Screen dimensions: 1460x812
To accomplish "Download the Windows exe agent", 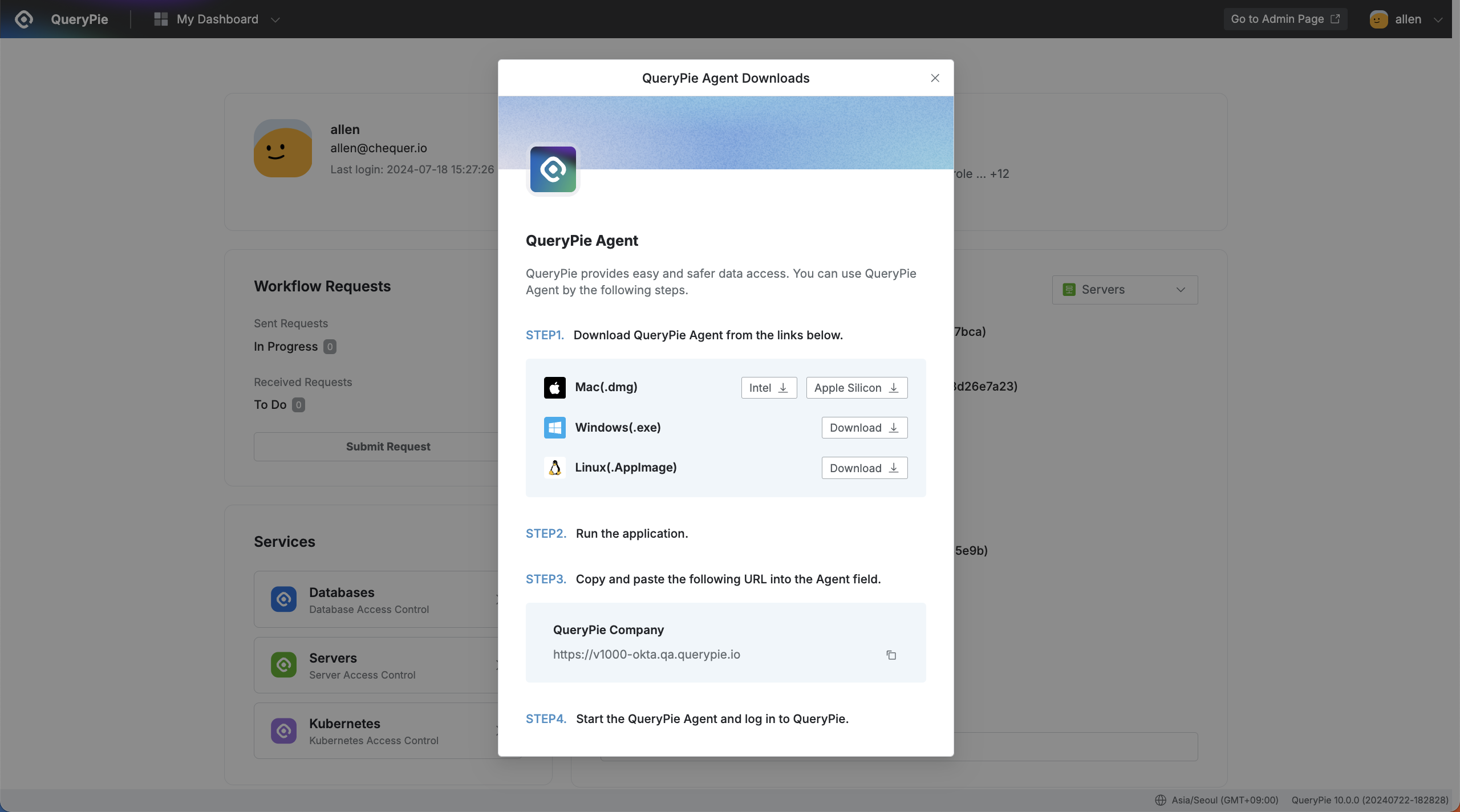I will click(864, 428).
